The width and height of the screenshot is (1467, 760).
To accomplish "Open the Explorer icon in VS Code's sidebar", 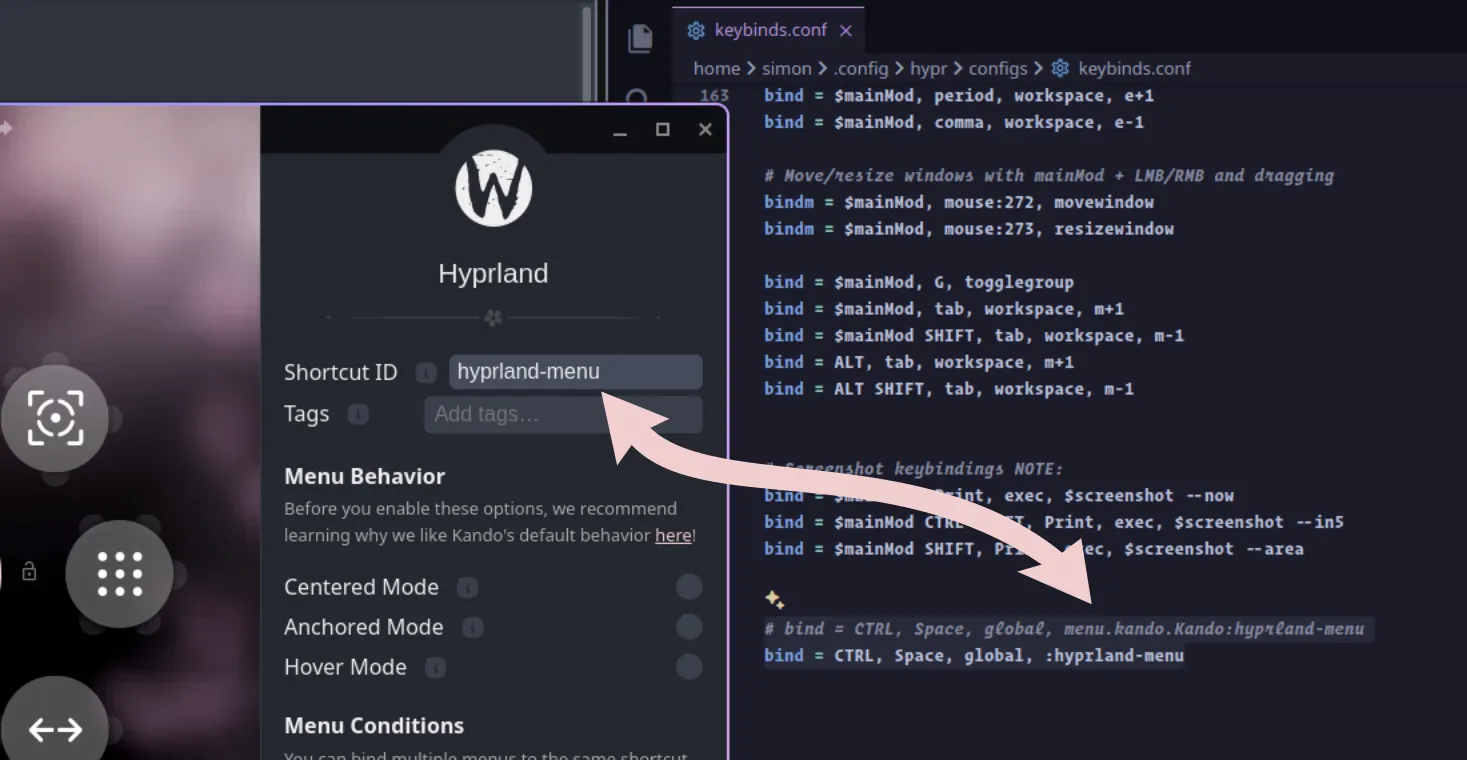I will pos(640,36).
